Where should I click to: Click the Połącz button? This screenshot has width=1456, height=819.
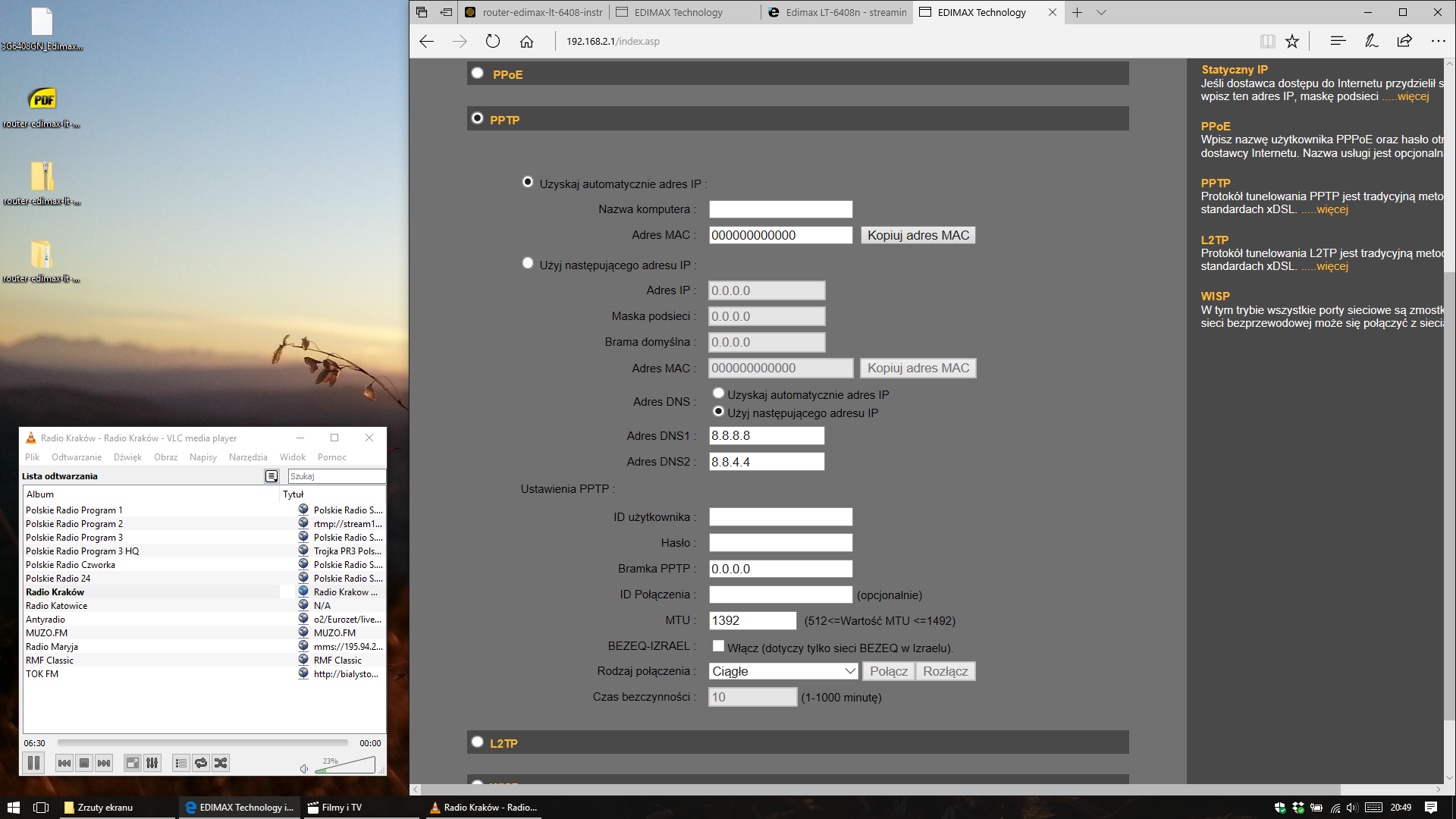888,672
